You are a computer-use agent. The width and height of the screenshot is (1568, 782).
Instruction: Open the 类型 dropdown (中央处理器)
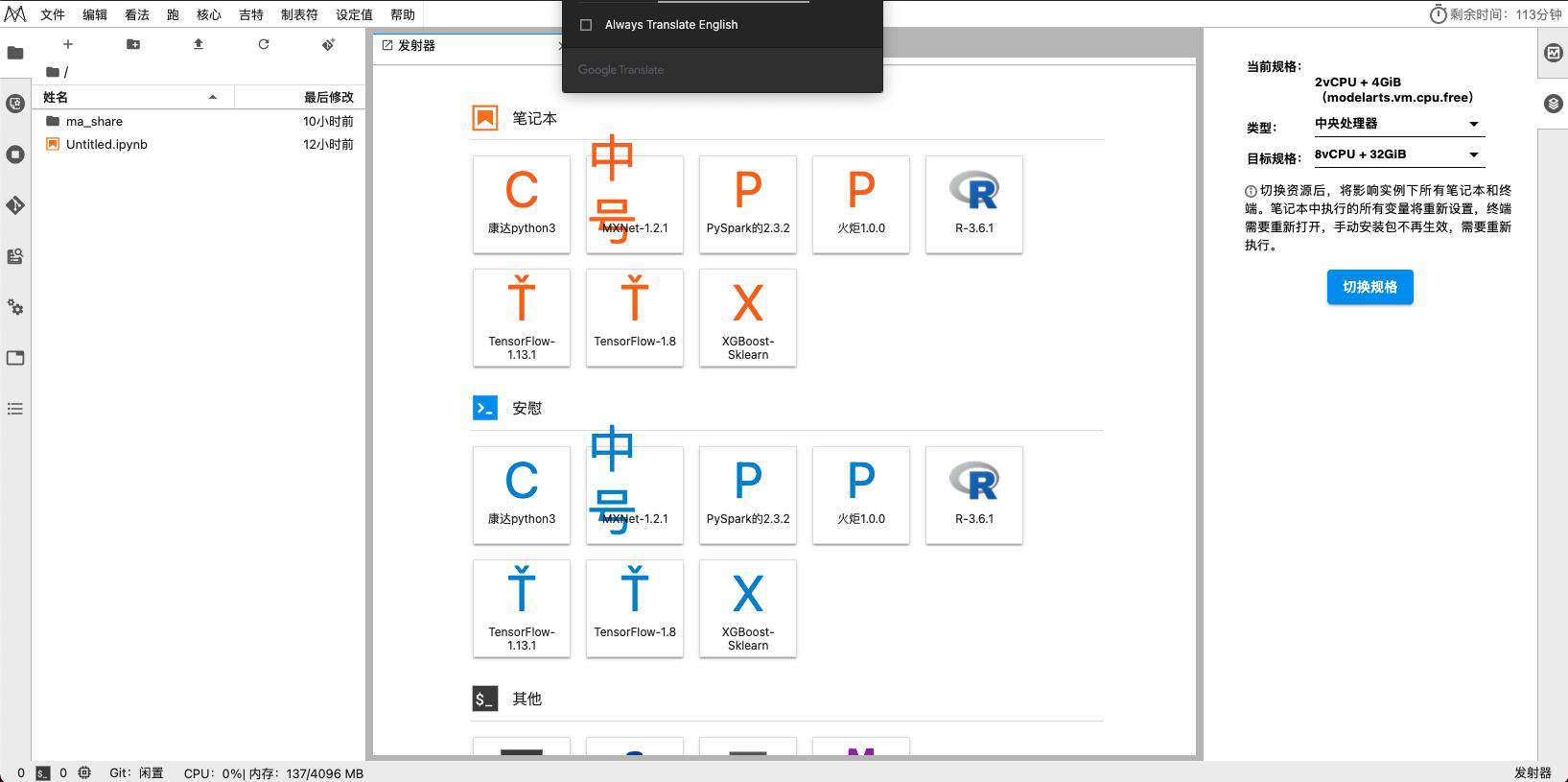tap(1397, 124)
